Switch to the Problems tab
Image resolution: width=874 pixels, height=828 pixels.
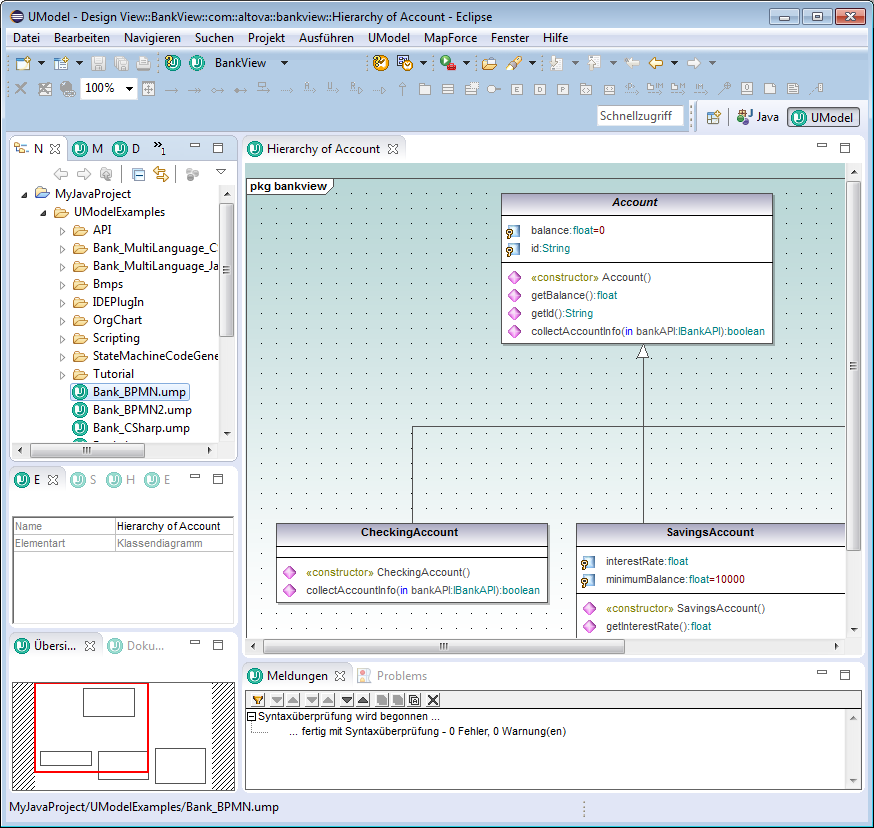coord(400,676)
